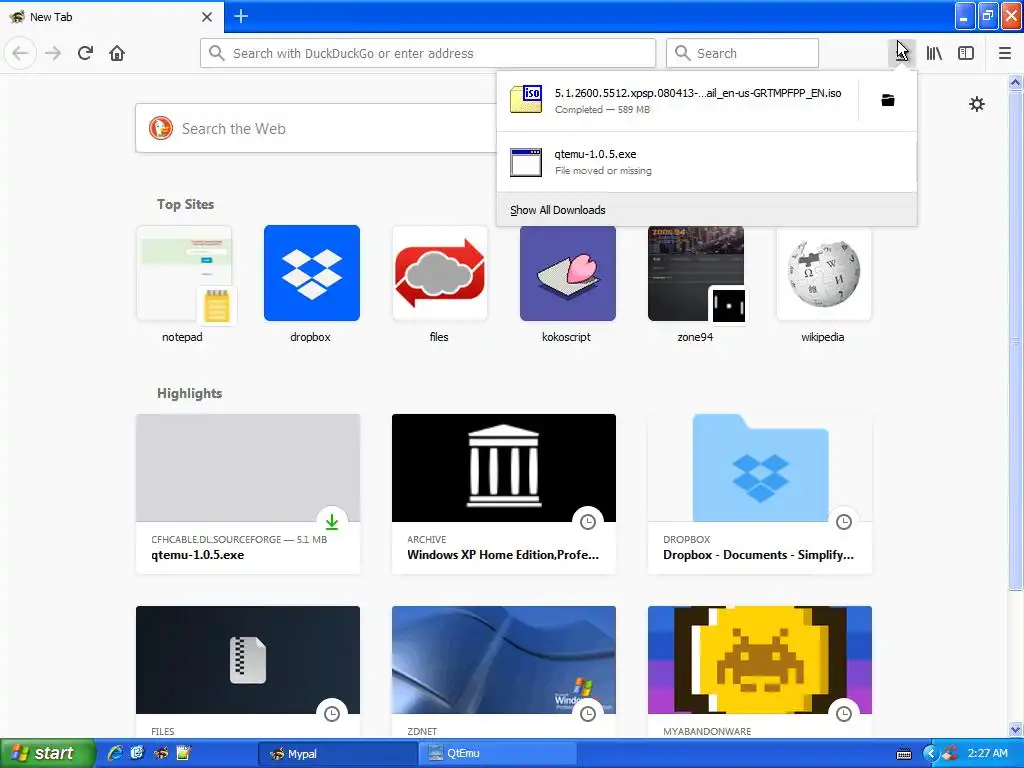Click the 2:27 AM taskbar clock
This screenshot has height=768, width=1024.
coord(987,753)
